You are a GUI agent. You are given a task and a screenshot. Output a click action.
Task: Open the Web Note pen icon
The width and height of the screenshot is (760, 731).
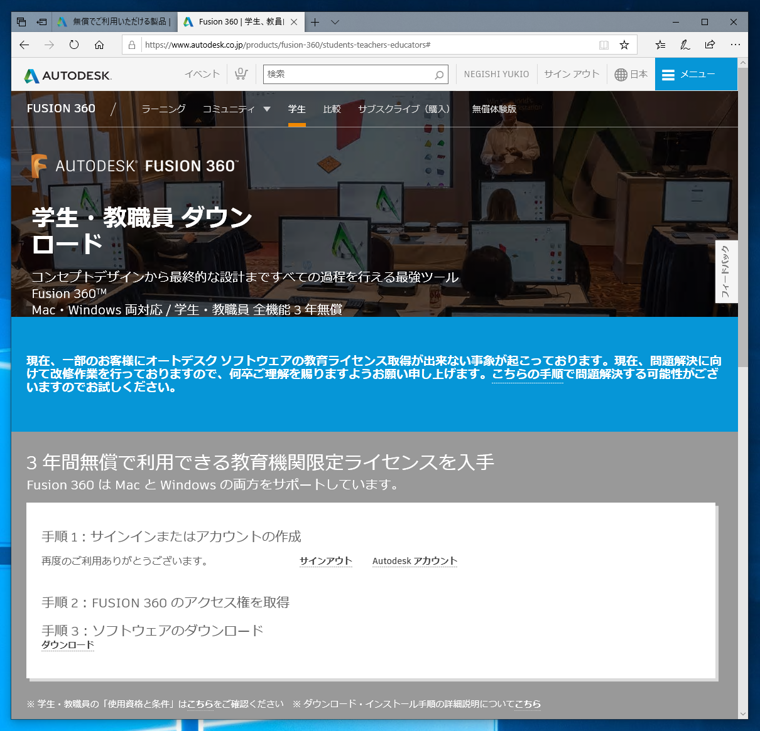point(685,45)
